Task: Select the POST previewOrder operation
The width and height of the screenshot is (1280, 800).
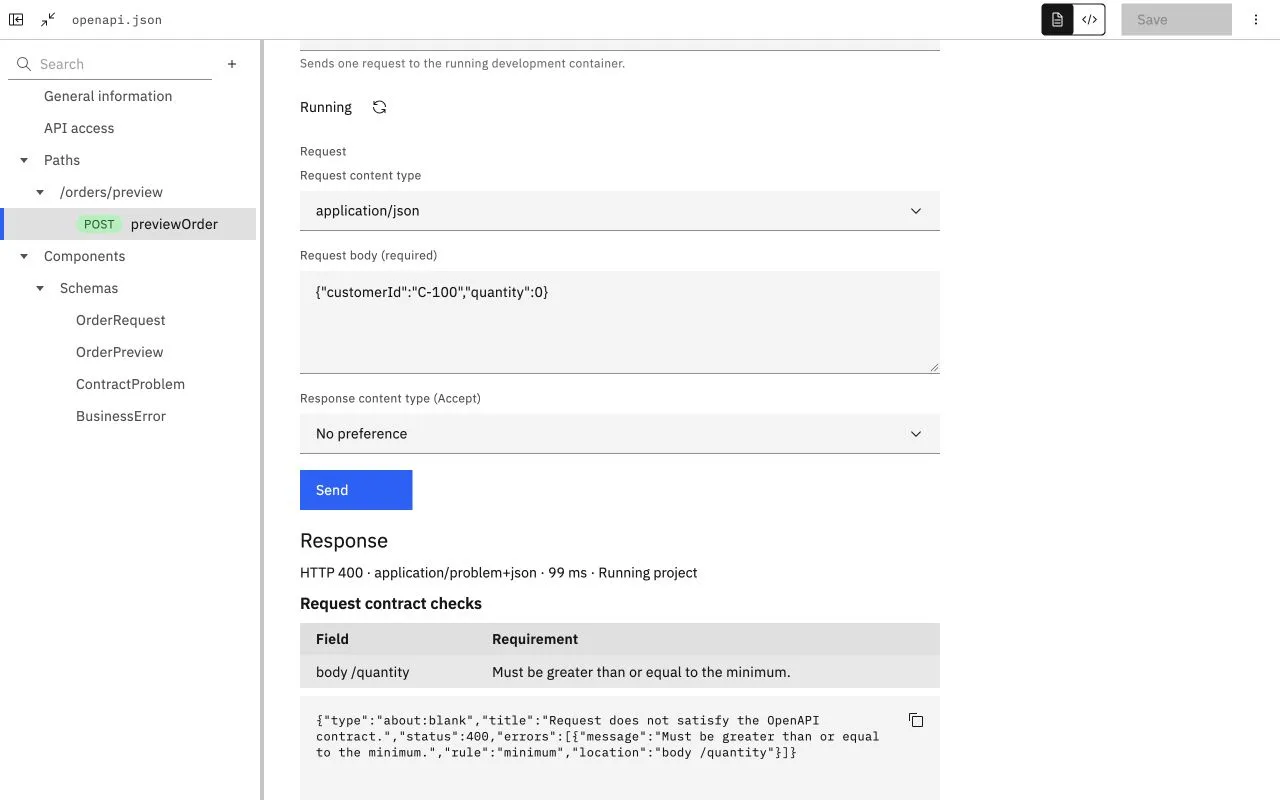Action: tap(130, 224)
